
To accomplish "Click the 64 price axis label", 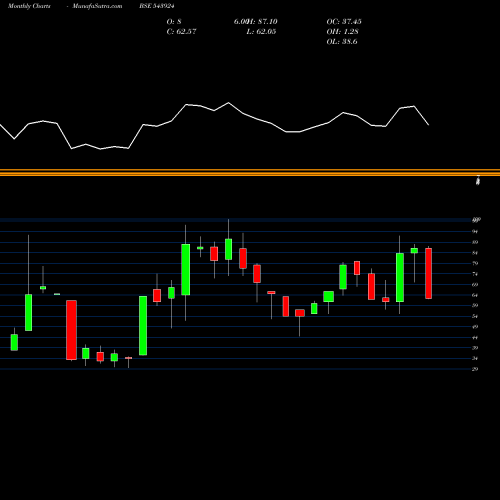I will pos(475,295).
